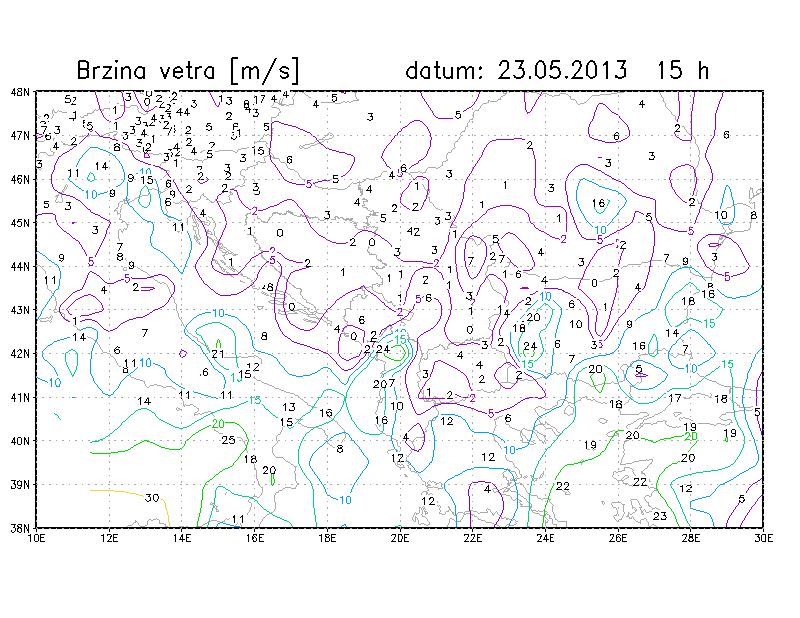
Task: Click the 14E longitude axis label
Action: coord(182,538)
